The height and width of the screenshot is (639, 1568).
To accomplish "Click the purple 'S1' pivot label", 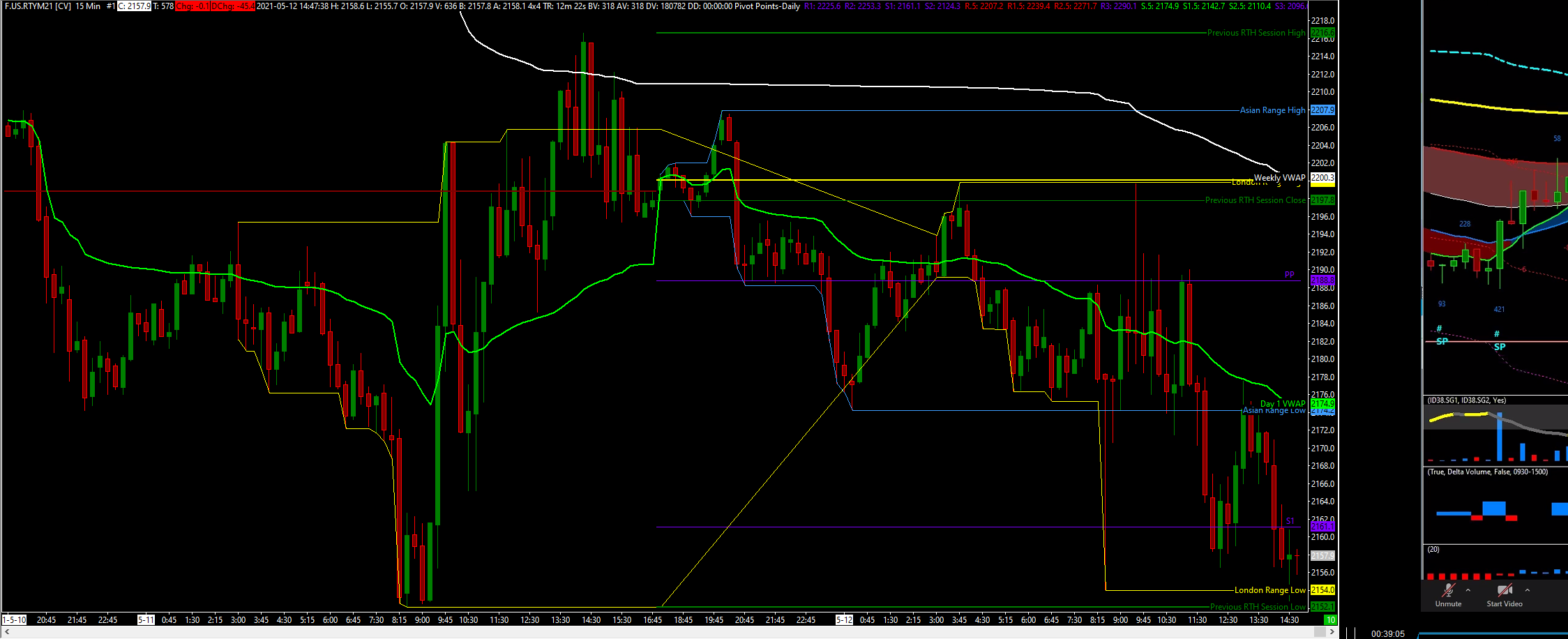I will [1290, 521].
